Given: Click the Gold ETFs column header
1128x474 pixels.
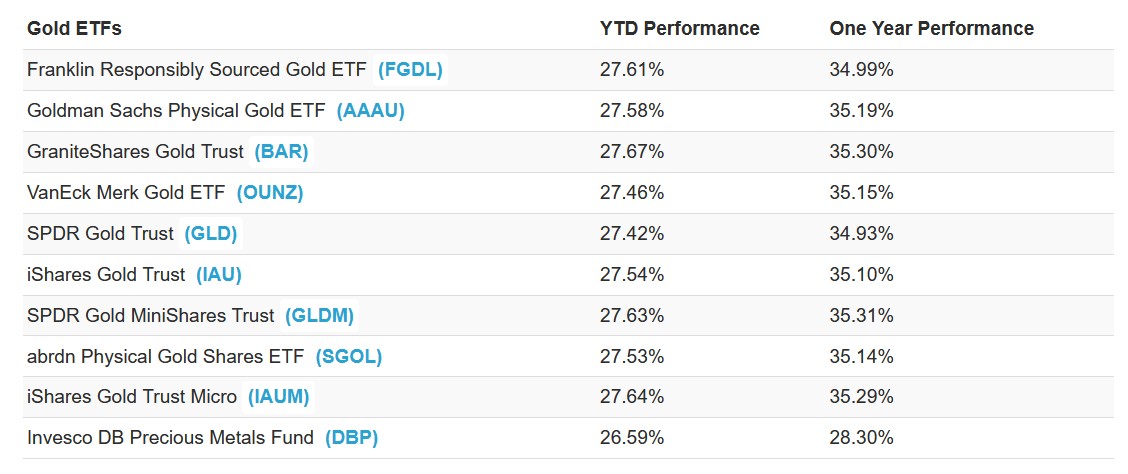Looking at the screenshot, I should click(x=74, y=28).
